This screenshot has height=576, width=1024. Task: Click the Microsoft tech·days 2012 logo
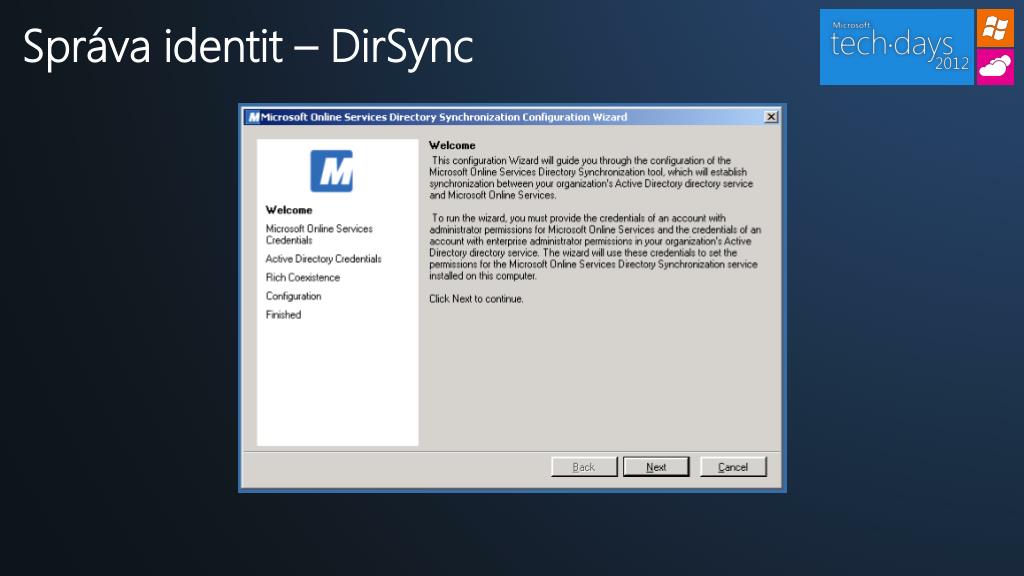897,47
